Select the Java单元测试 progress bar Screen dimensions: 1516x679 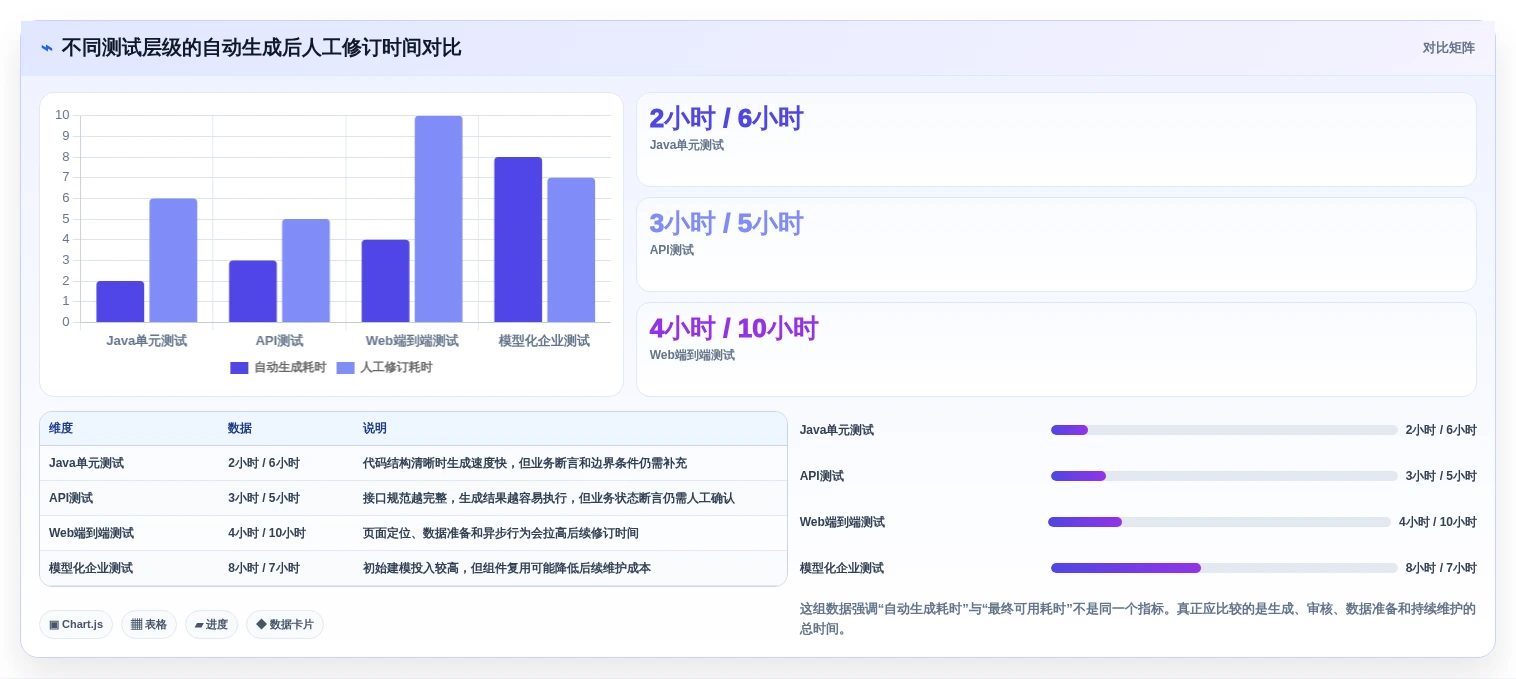[x=1224, y=430]
